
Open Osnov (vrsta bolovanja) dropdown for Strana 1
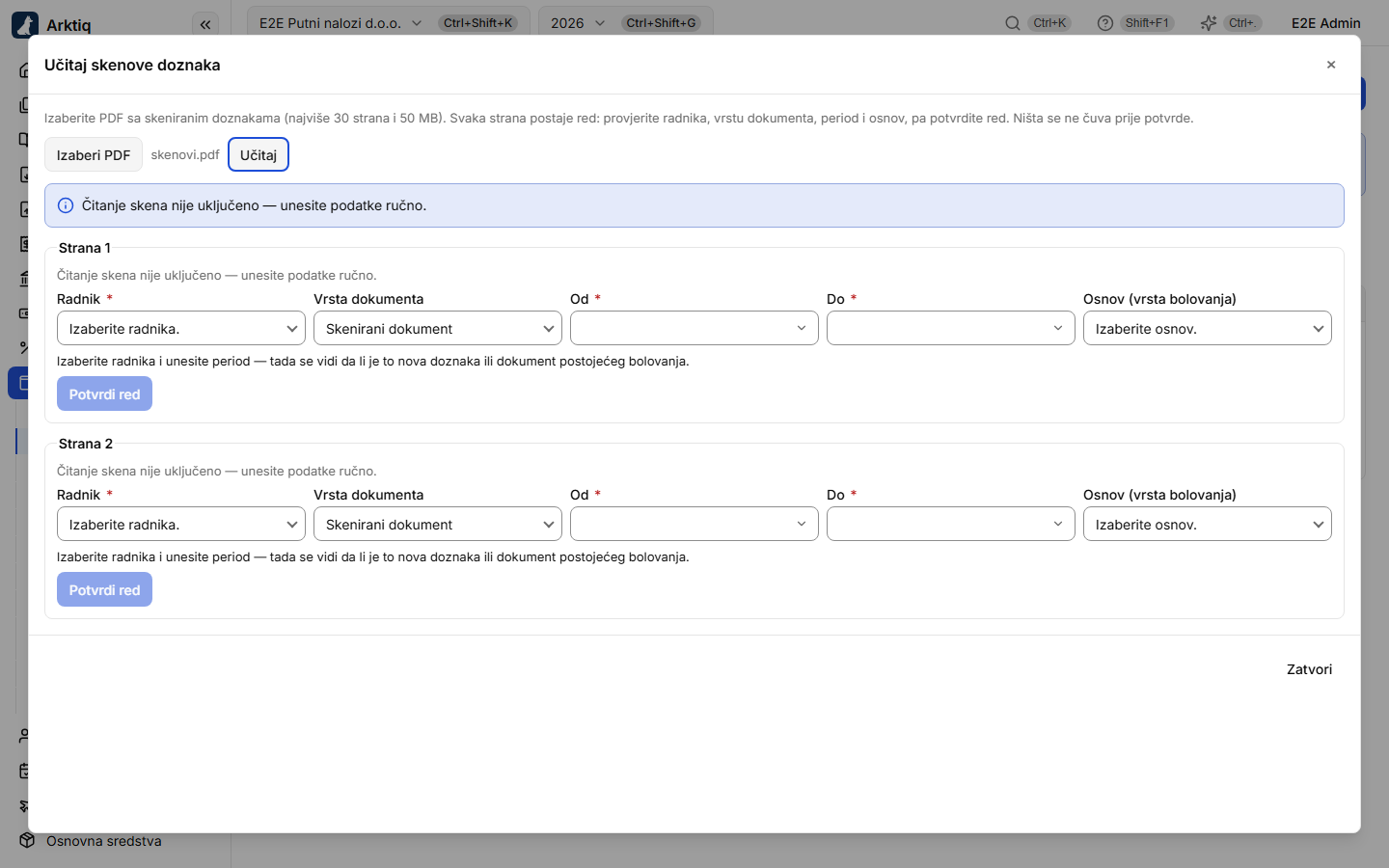click(x=1208, y=328)
